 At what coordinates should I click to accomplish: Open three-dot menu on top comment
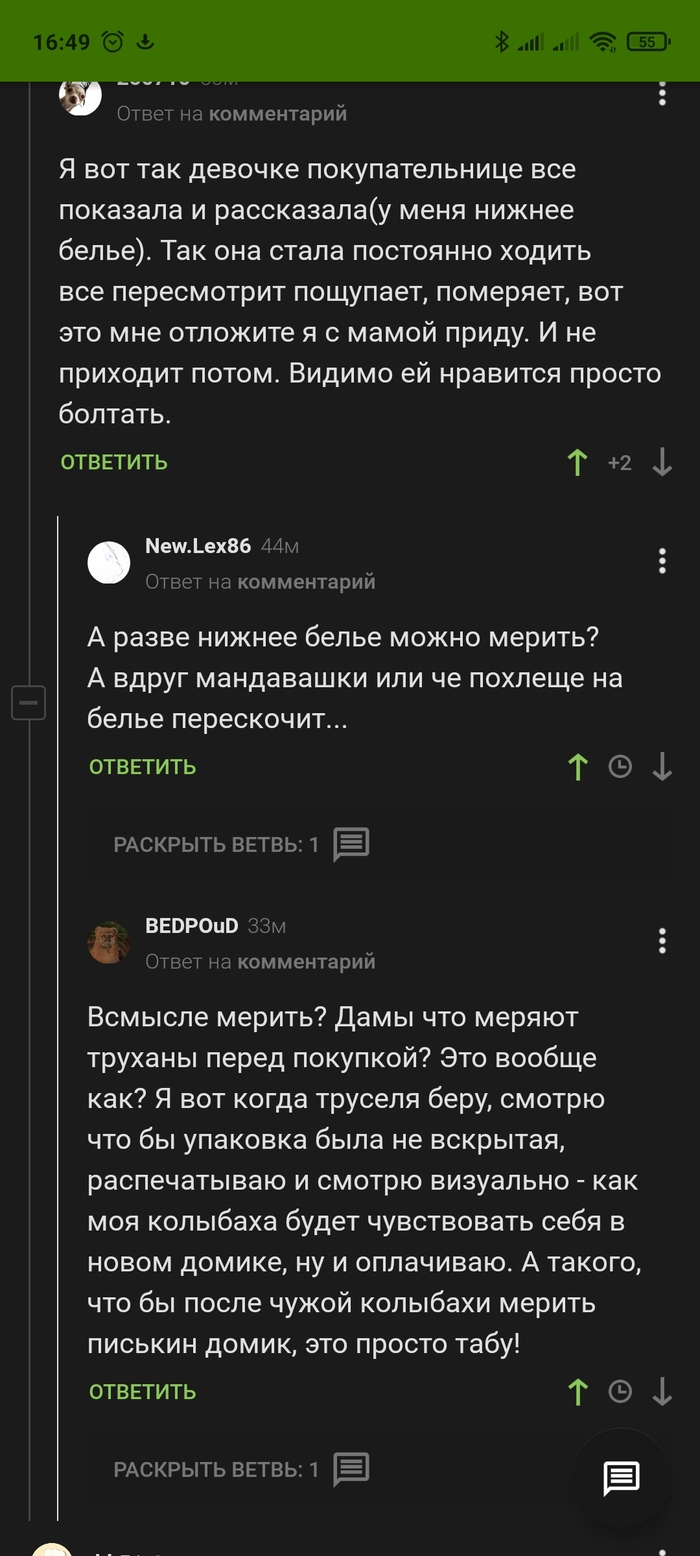[662, 94]
